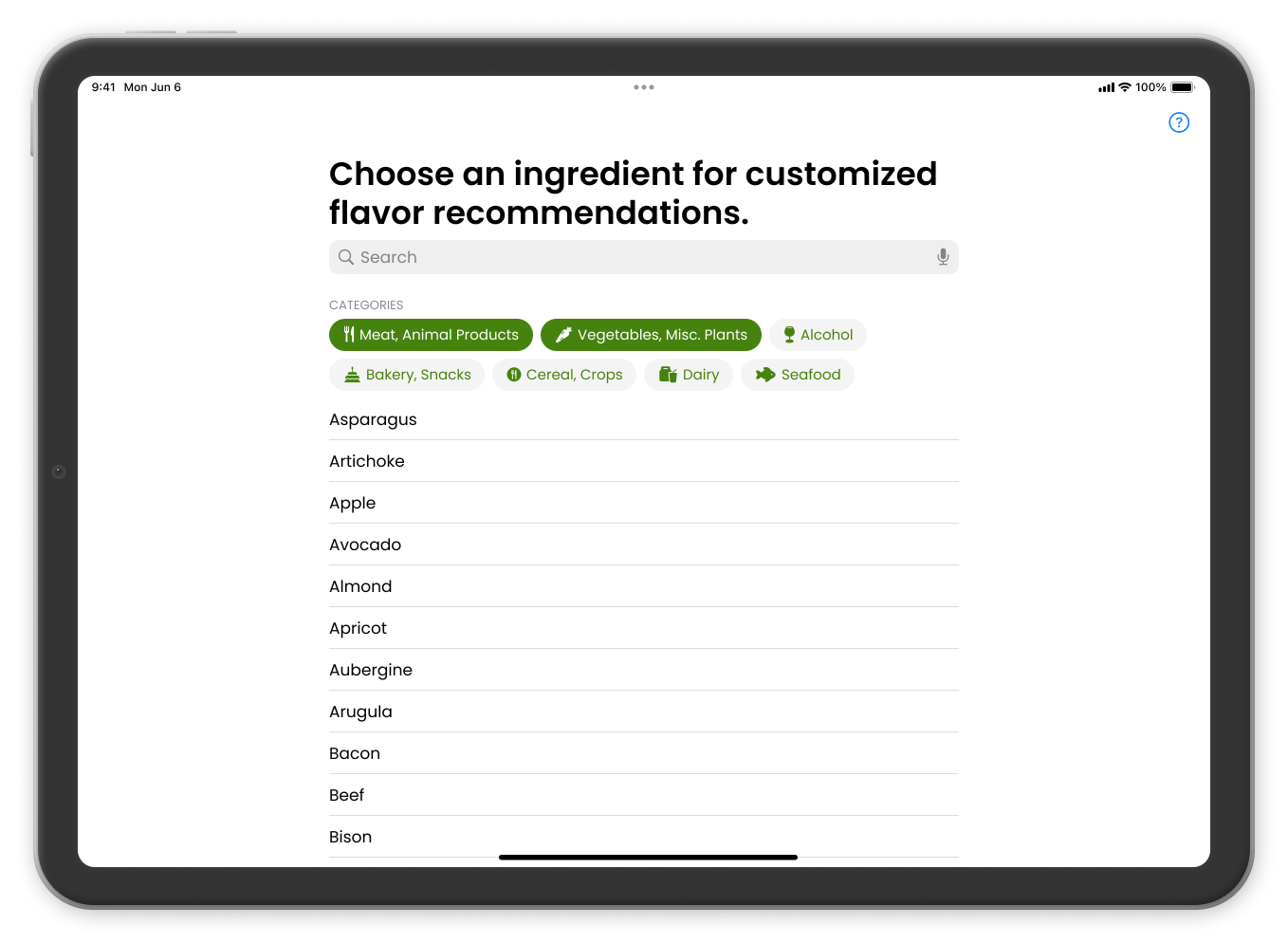This screenshot has width=1288, height=943.
Task: Select Apricot from the ingredient list
Action: pos(359,628)
